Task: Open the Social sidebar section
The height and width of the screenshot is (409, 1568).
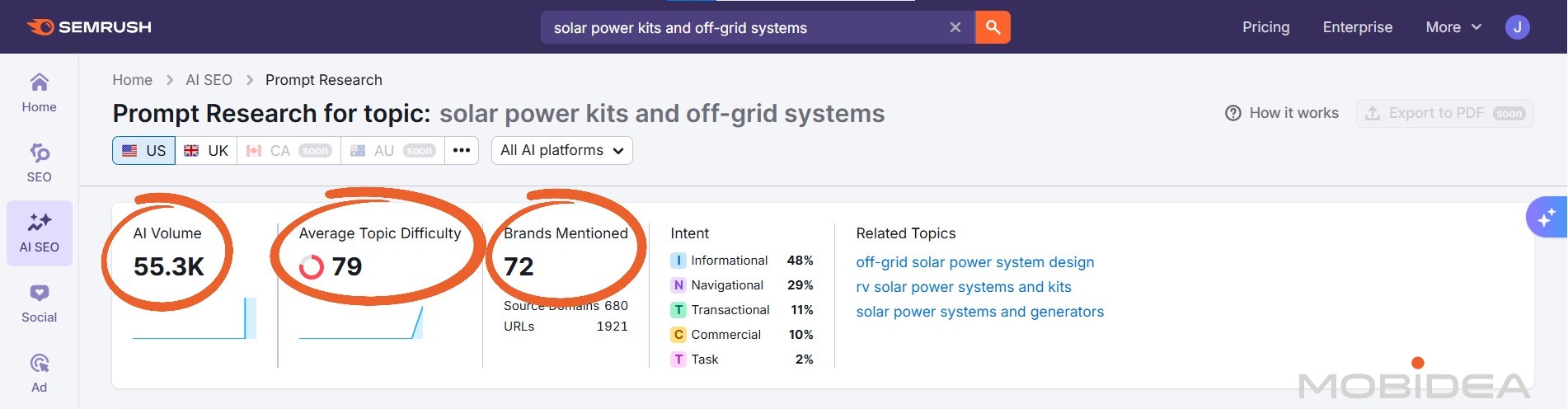Action: click(39, 303)
